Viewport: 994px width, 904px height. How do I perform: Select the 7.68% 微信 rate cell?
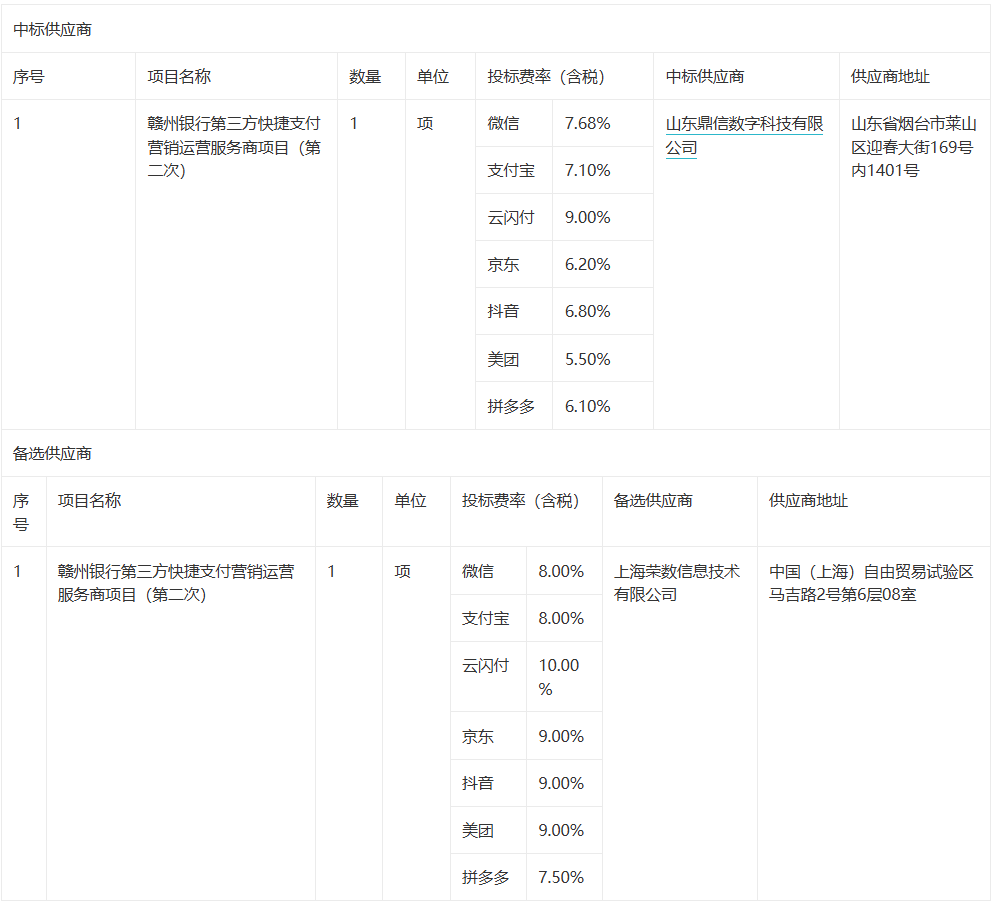pos(587,124)
